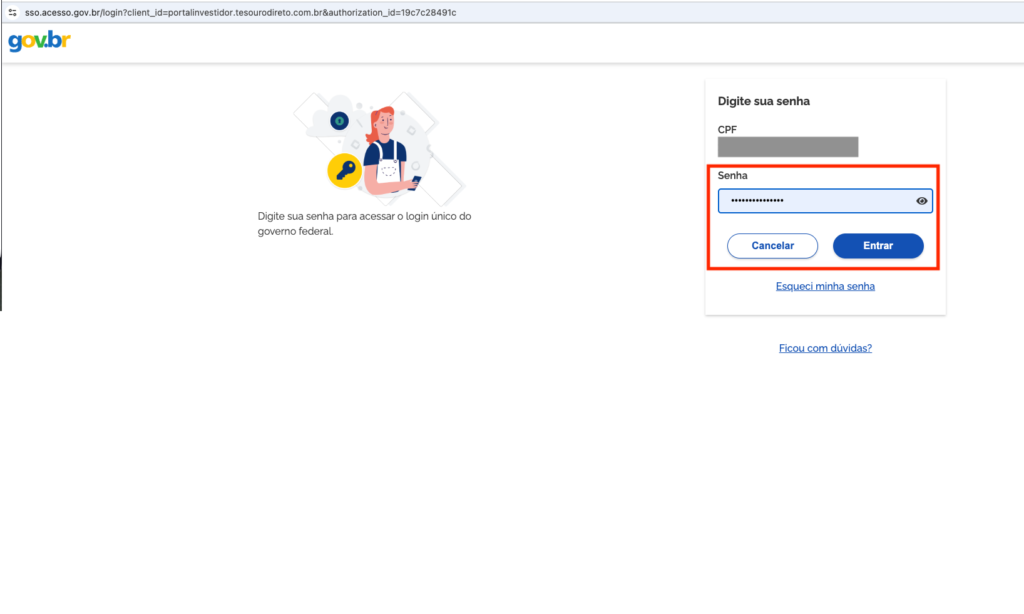1024x614 pixels.
Task: Click the Senha password input field
Action: click(x=815, y=201)
